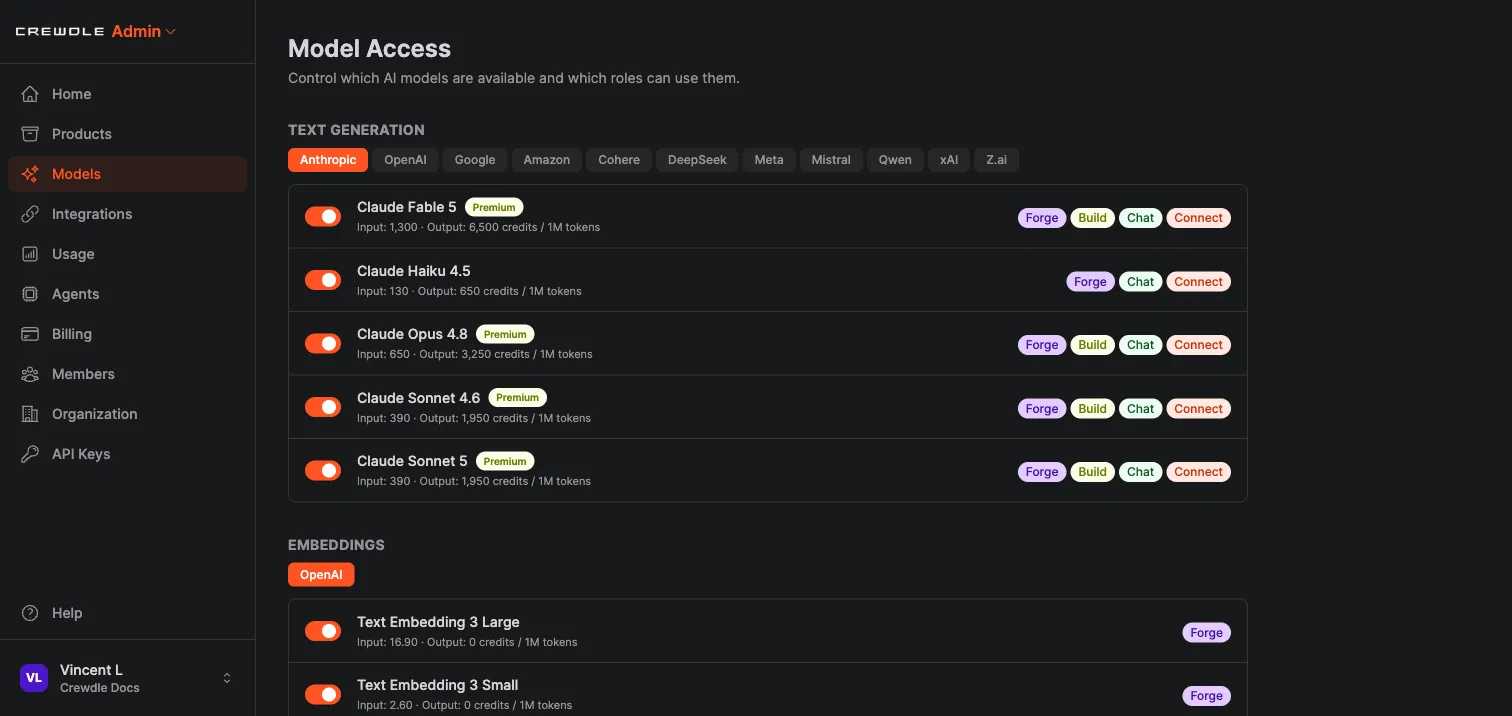Image resolution: width=1512 pixels, height=716 pixels.
Task: Switch to the OpenAI text generation tab
Action: tap(405, 160)
